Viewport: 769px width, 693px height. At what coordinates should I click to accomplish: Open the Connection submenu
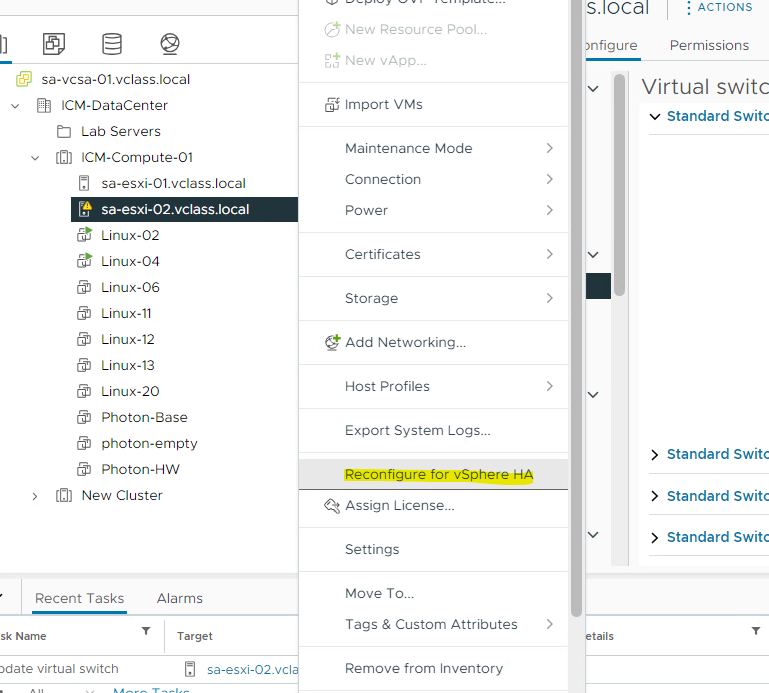tap(434, 179)
